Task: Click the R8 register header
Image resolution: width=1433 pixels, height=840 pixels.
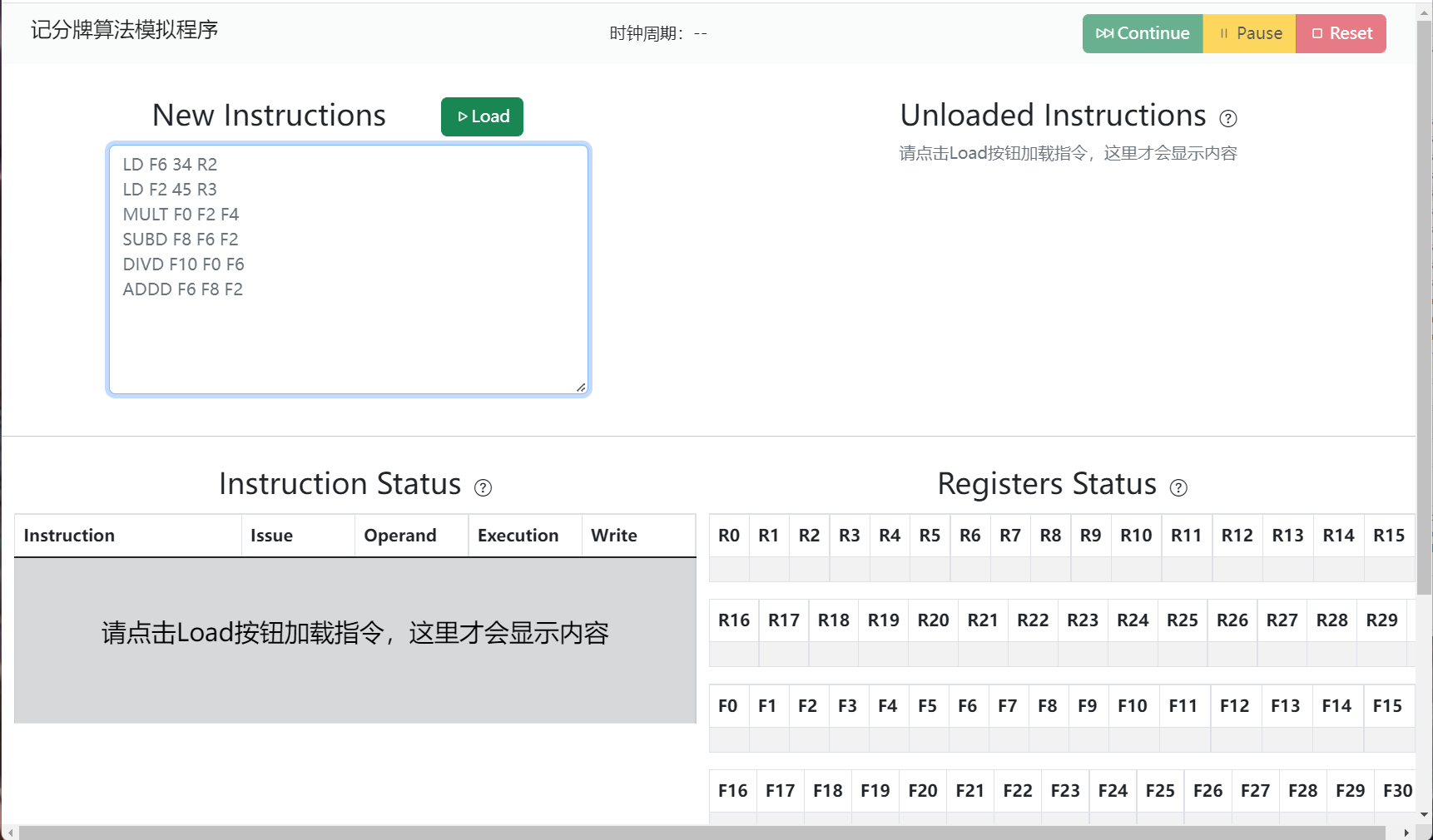Action: tap(1050, 536)
